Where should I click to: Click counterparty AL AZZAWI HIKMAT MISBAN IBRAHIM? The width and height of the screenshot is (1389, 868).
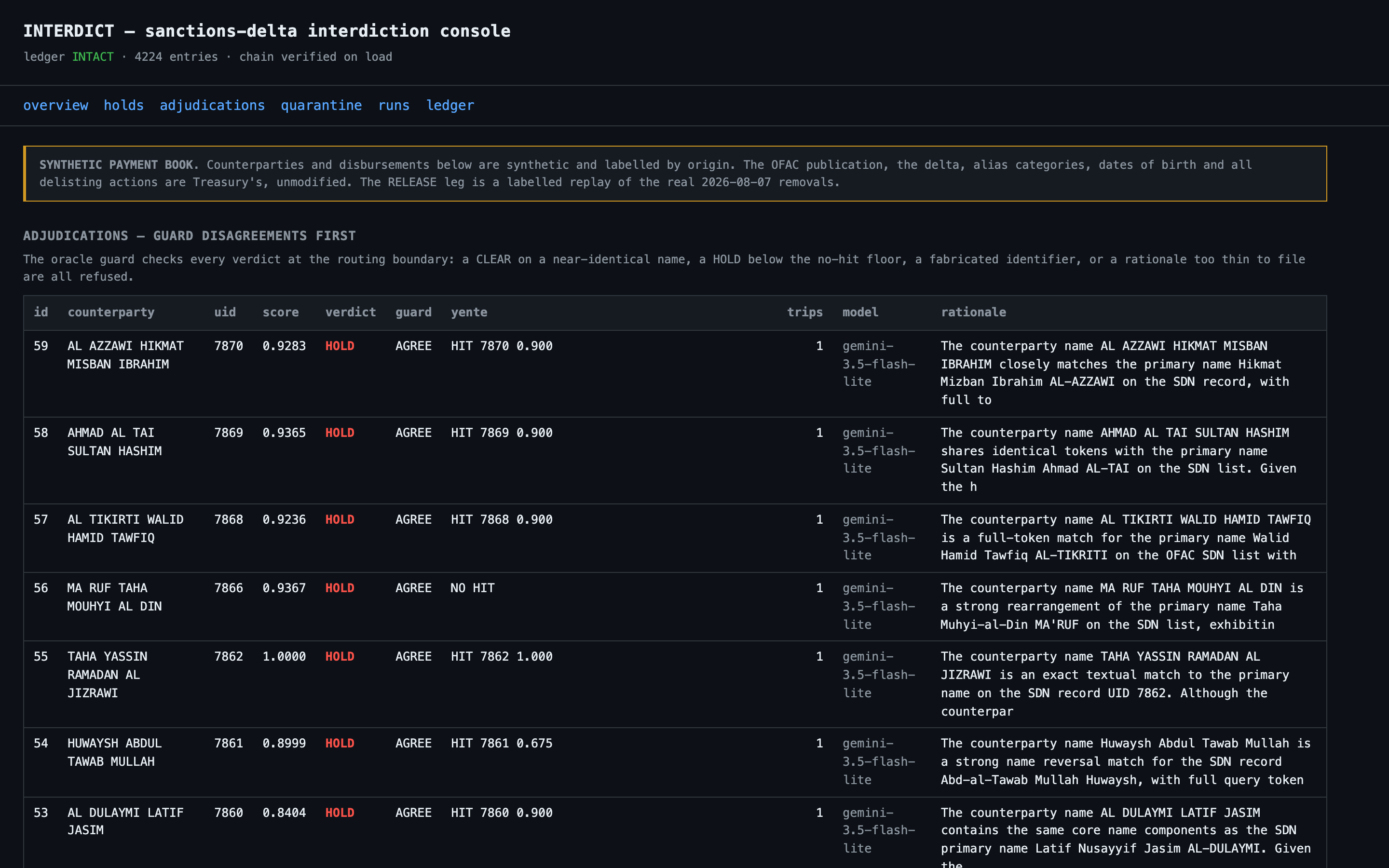(x=126, y=355)
